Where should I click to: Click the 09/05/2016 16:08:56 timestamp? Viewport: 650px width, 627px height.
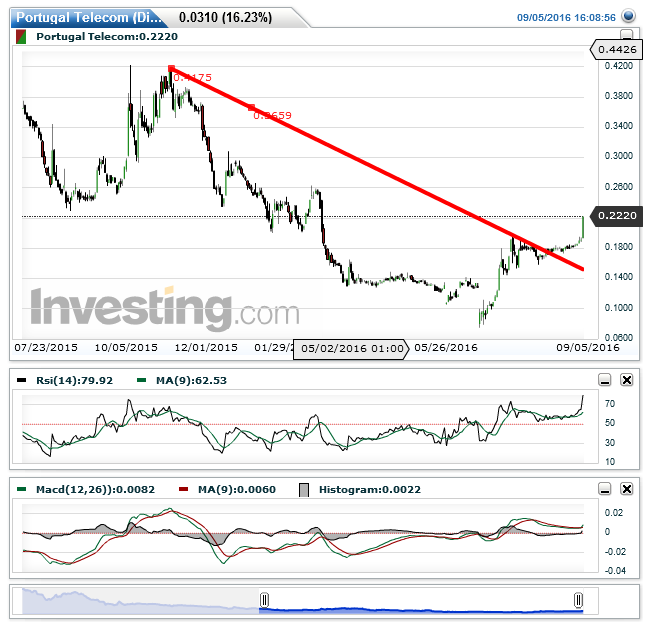[566, 17]
